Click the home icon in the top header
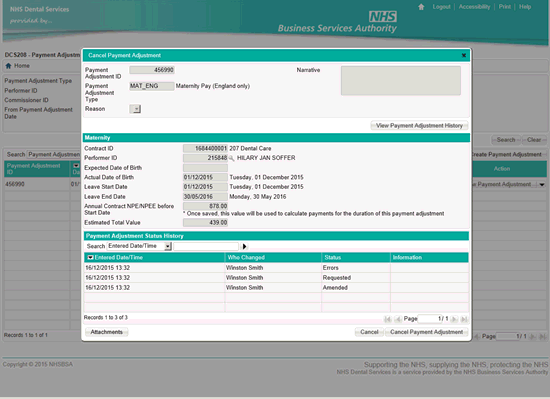 [421, 7]
